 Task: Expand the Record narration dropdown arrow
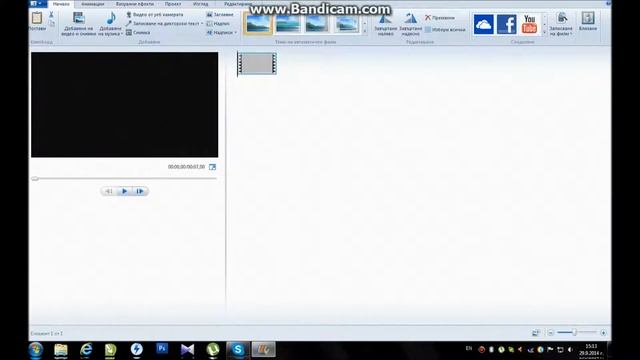click(x=202, y=24)
